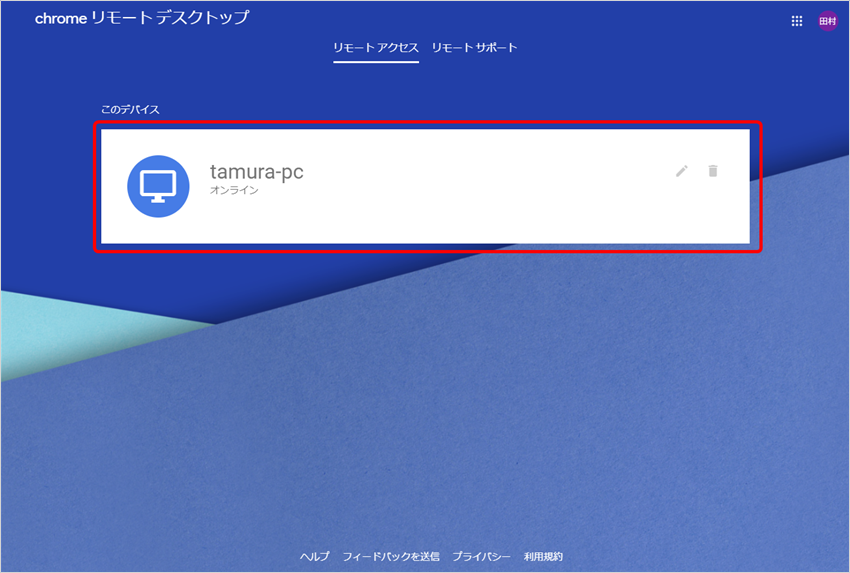Open the 利用規約 footer link

[543, 556]
